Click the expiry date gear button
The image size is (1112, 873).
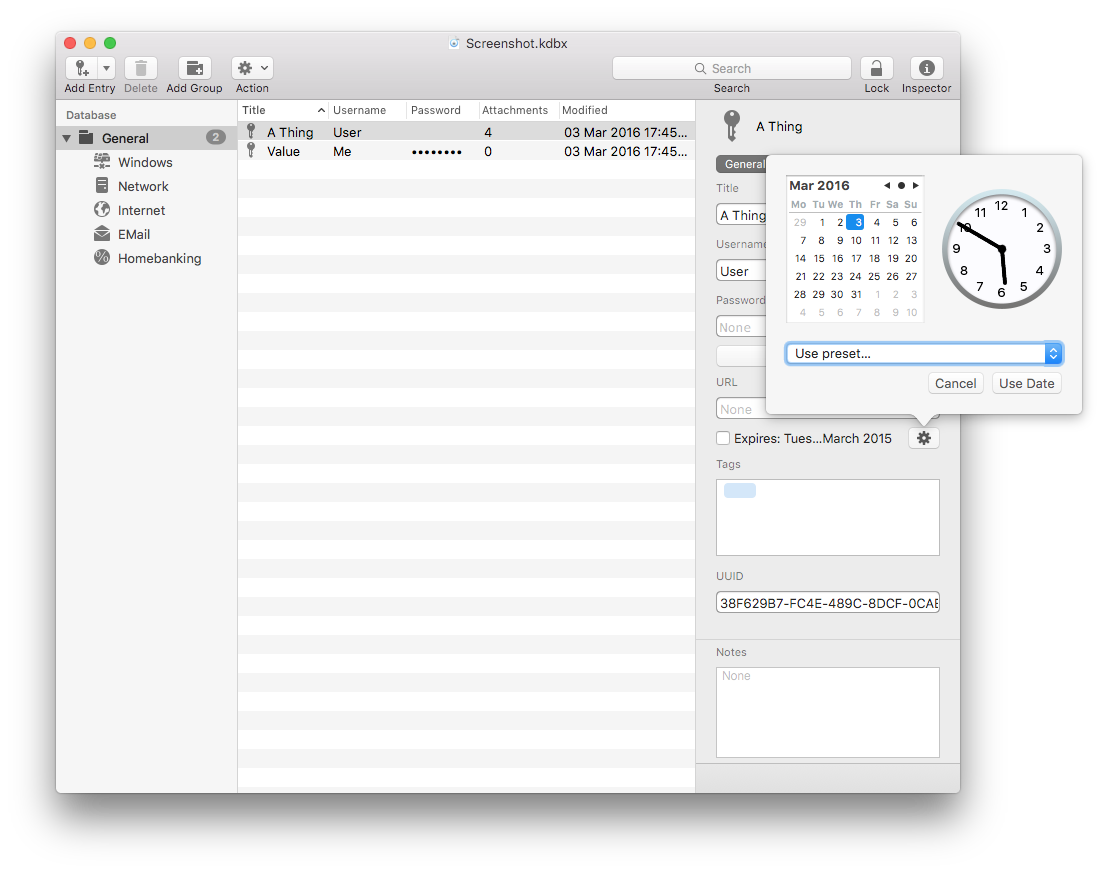pyautogui.click(x=923, y=438)
